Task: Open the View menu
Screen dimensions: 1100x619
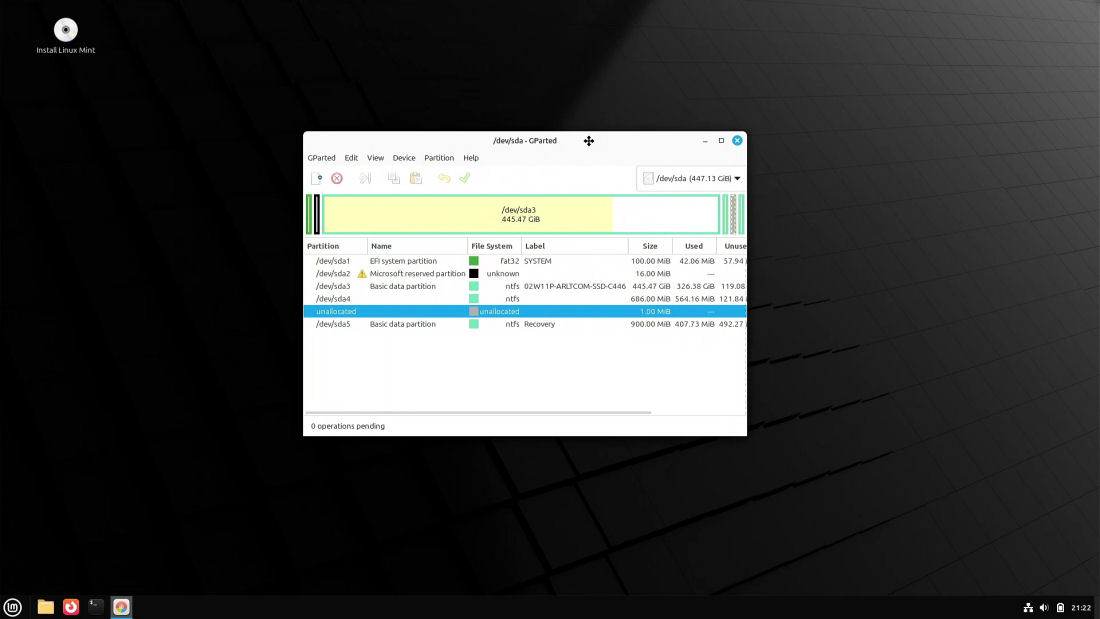Action: click(x=375, y=158)
